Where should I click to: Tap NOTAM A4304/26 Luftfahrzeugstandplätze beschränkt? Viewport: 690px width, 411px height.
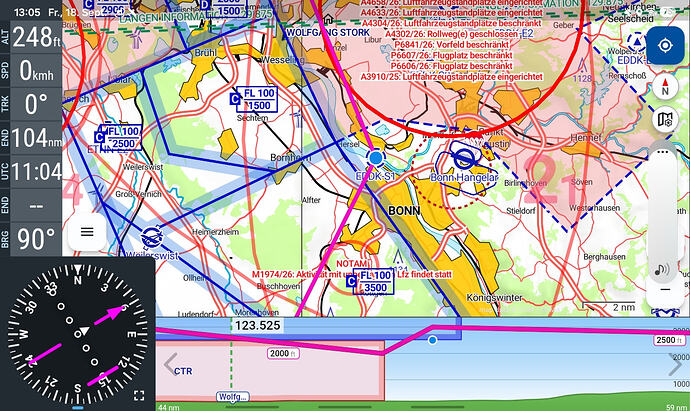point(451,23)
